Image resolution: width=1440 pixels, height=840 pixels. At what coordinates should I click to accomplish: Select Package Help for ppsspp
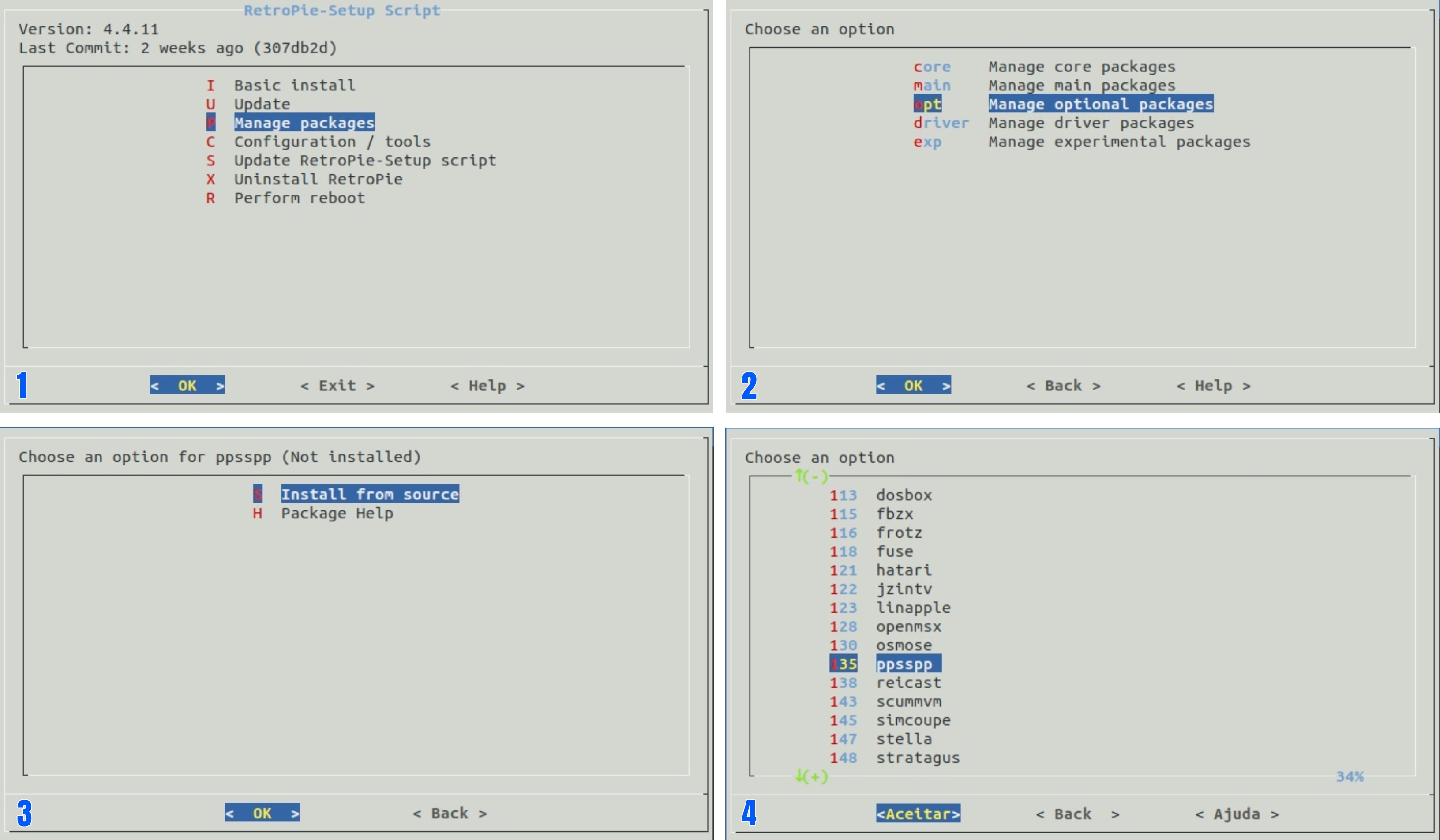(337, 513)
